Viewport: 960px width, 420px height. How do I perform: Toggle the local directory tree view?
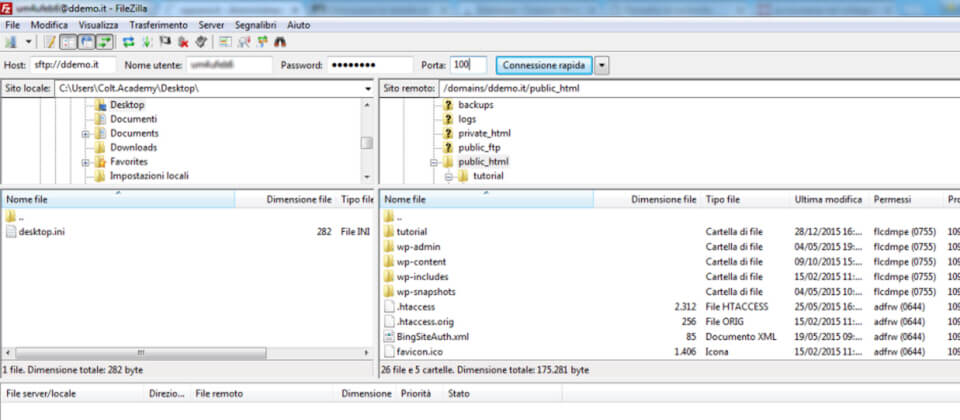[69, 42]
